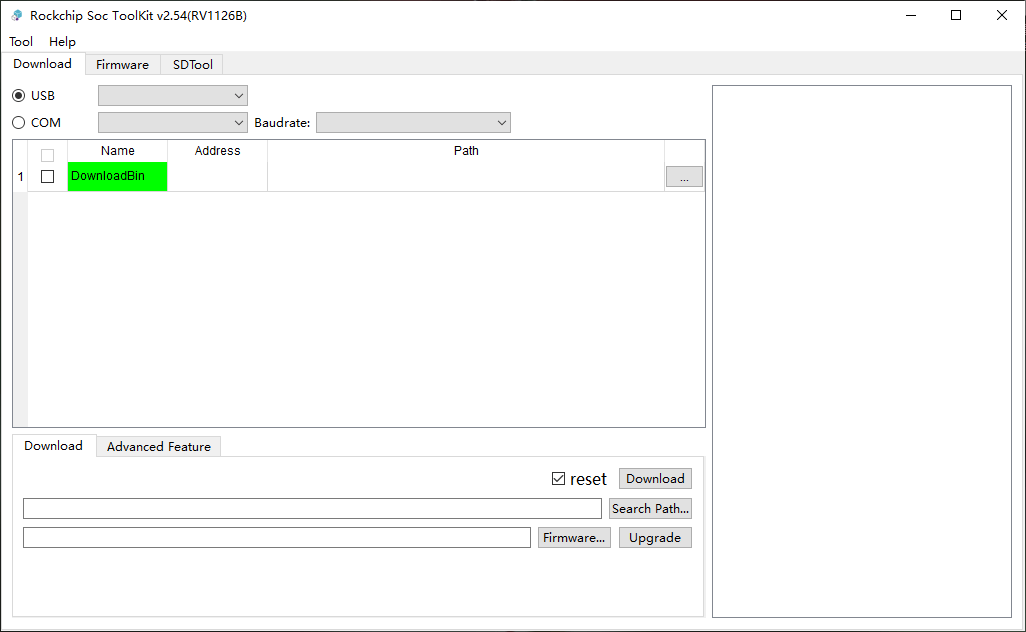Open the Tool menu
Viewport: 1026px width, 632px height.
[x=21, y=42]
